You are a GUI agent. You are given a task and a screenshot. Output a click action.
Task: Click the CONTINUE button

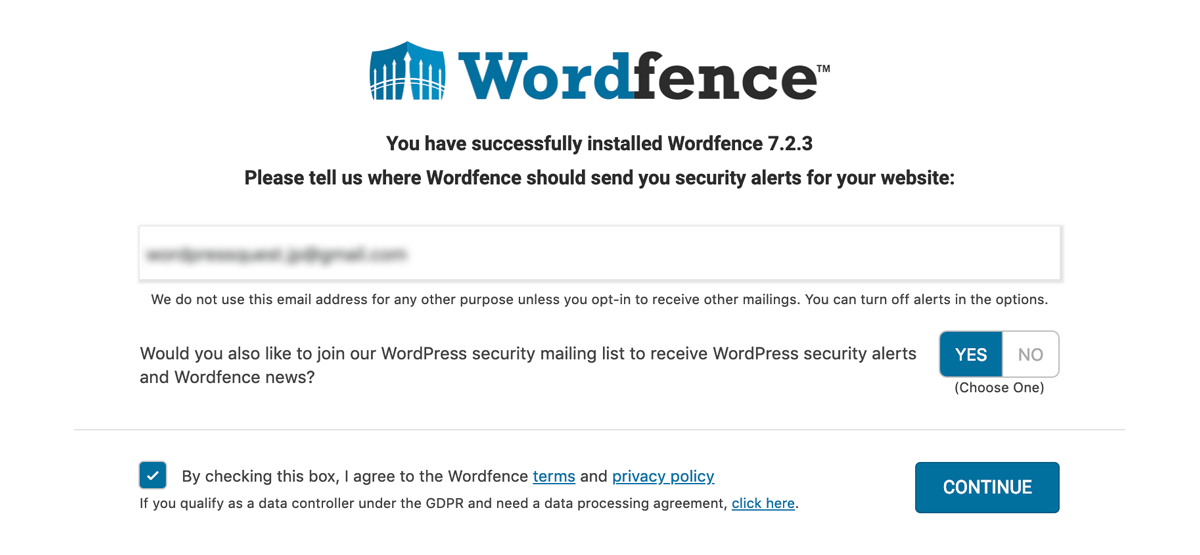(987, 487)
